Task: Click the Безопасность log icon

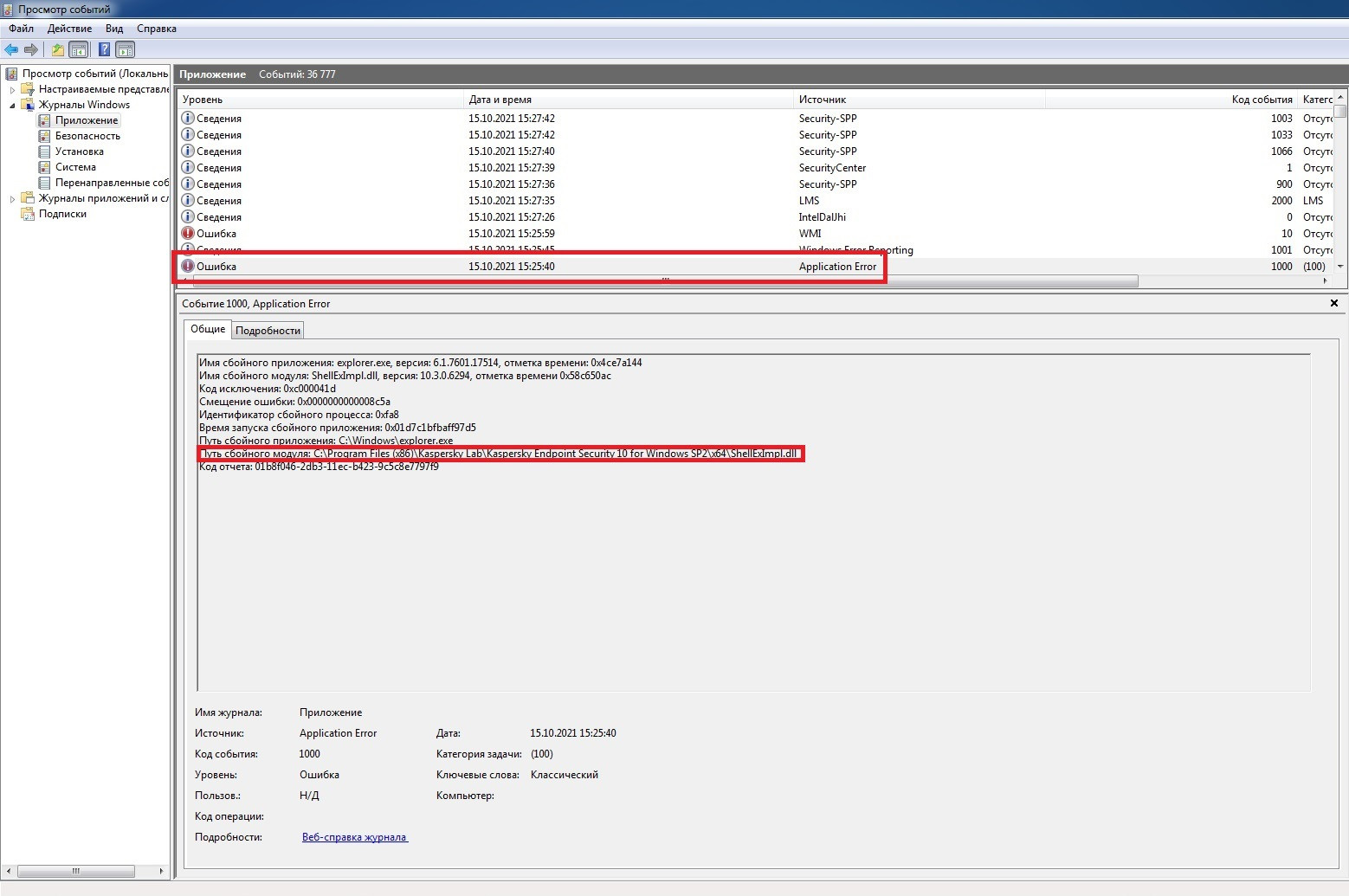Action: (44, 136)
